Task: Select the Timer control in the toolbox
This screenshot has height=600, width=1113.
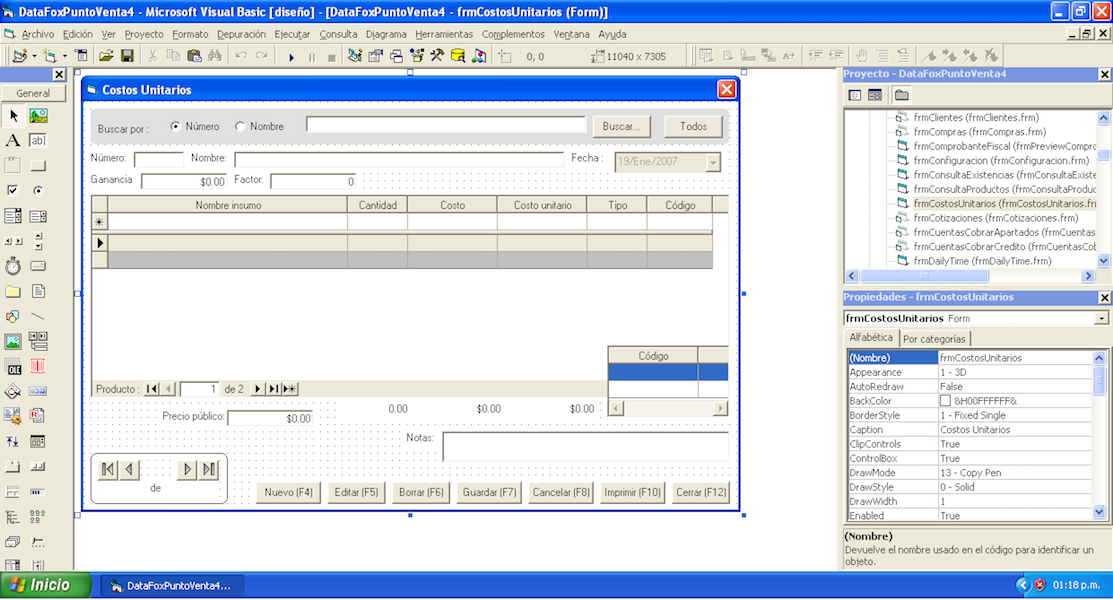Action: click(13, 266)
